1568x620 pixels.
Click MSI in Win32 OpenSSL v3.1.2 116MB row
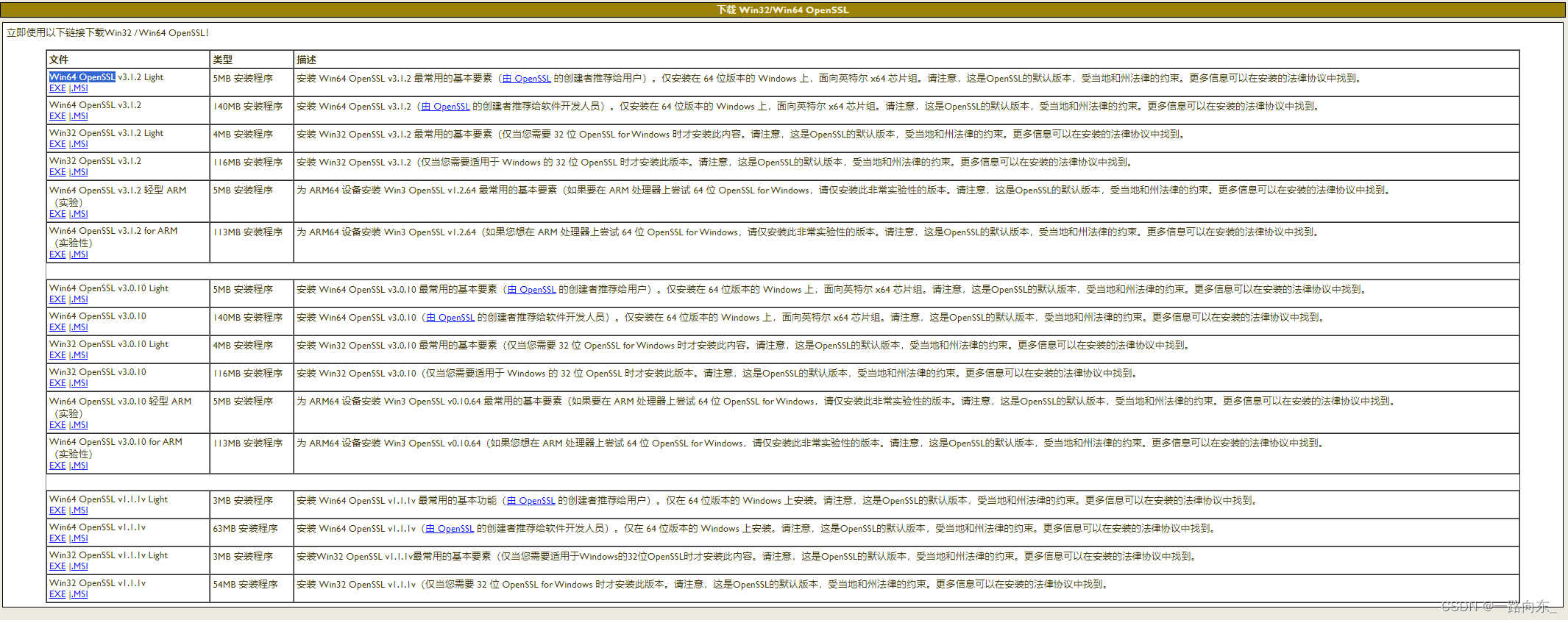[x=79, y=172]
